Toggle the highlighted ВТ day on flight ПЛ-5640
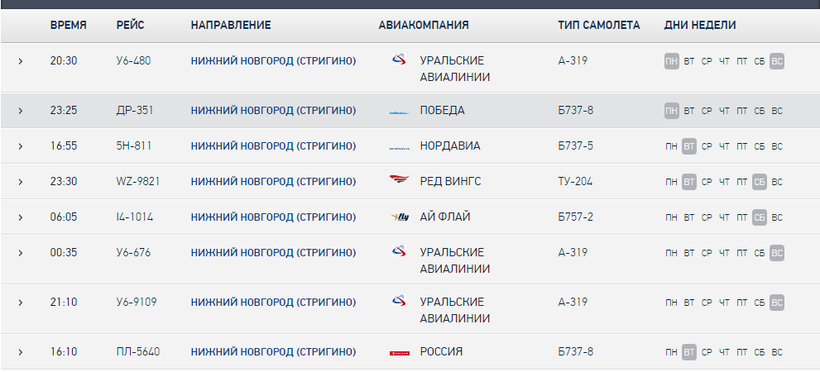The width and height of the screenshot is (820, 372). 689,352
